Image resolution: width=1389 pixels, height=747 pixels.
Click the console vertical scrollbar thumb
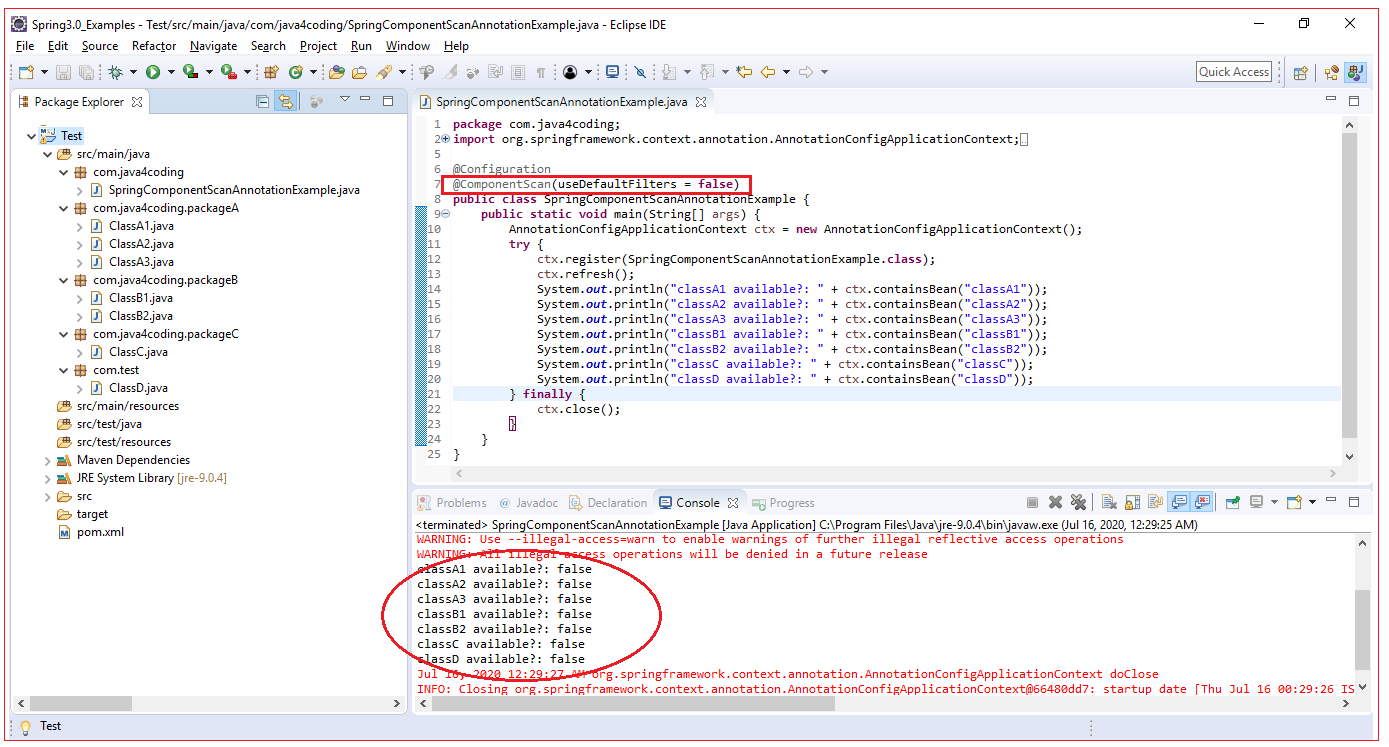click(1363, 628)
